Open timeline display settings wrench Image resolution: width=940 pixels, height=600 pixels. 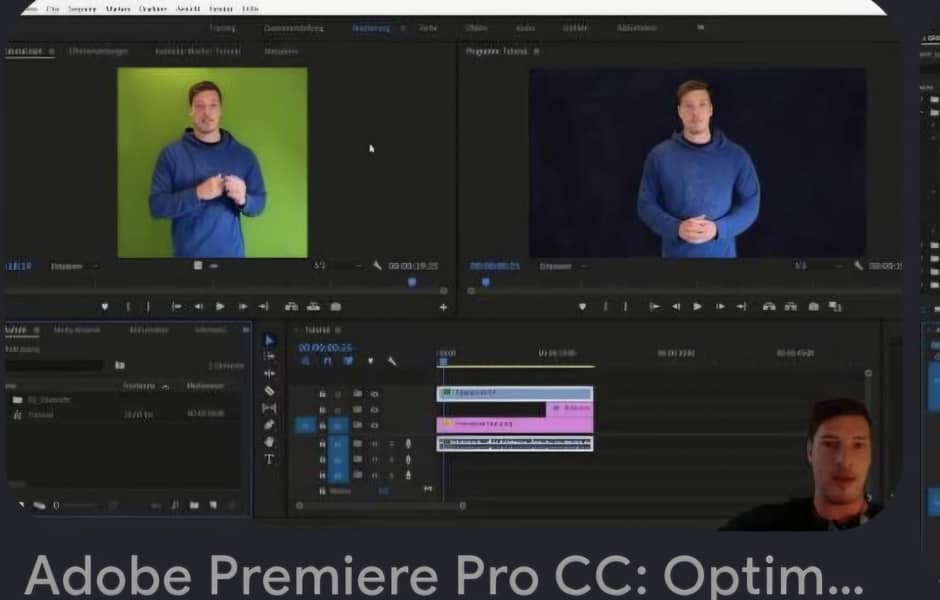point(391,361)
